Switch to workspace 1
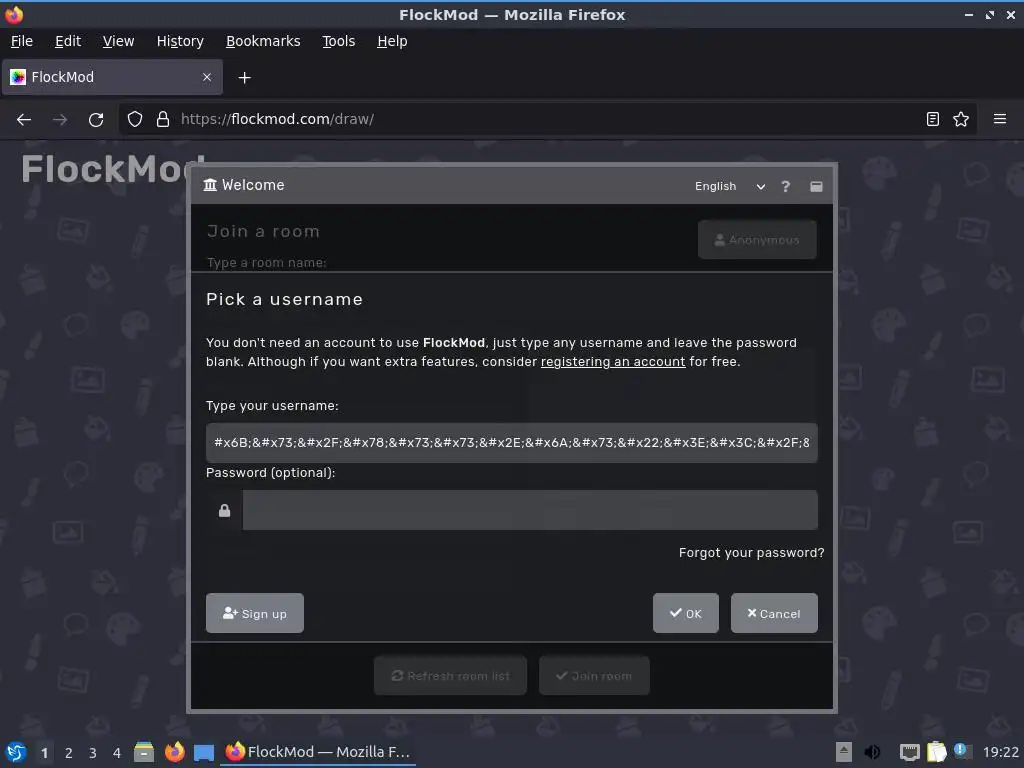Viewport: 1024px width, 768px height. click(44, 753)
